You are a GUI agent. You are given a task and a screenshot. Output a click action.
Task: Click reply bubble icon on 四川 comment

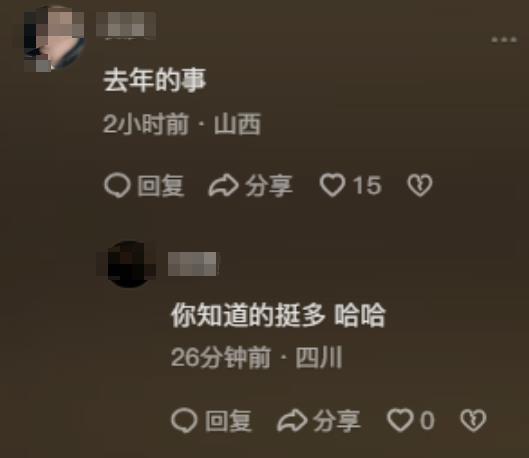pyautogui.click(x=184, y=420)
